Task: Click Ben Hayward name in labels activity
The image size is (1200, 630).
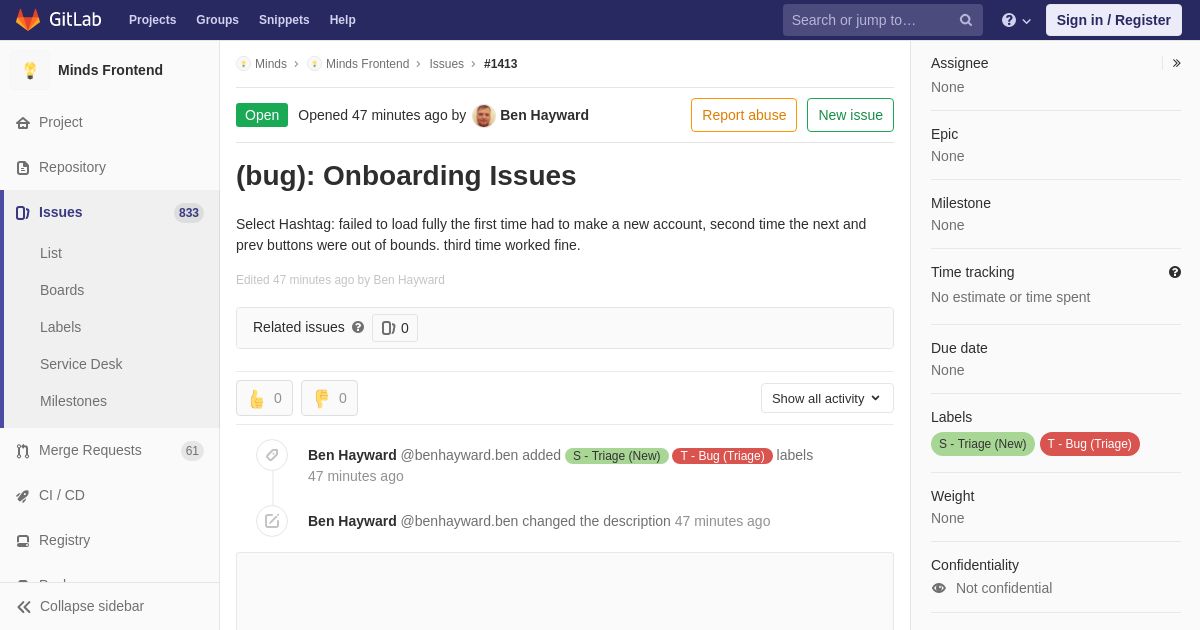Action: tap(352, 455)
